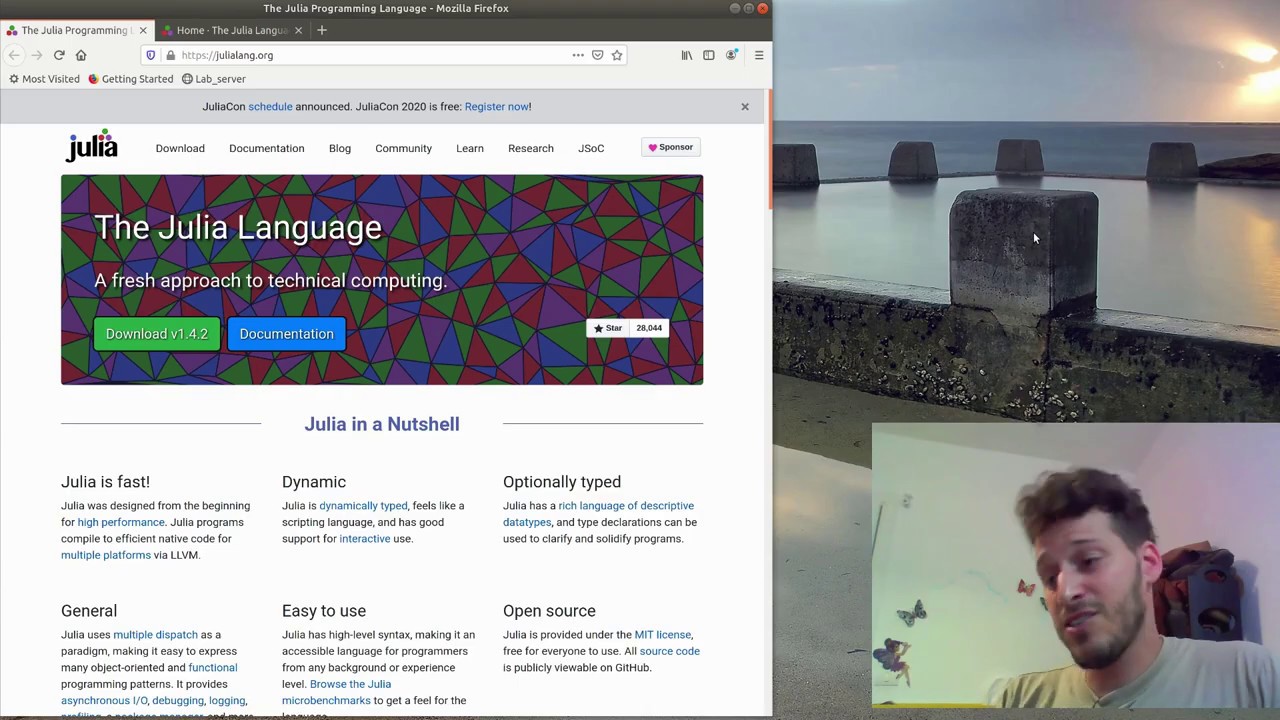Click the Julia in a Nutshell heading
The height and width of the screenshot is (720, 1280).
click(x=382, y=424)
